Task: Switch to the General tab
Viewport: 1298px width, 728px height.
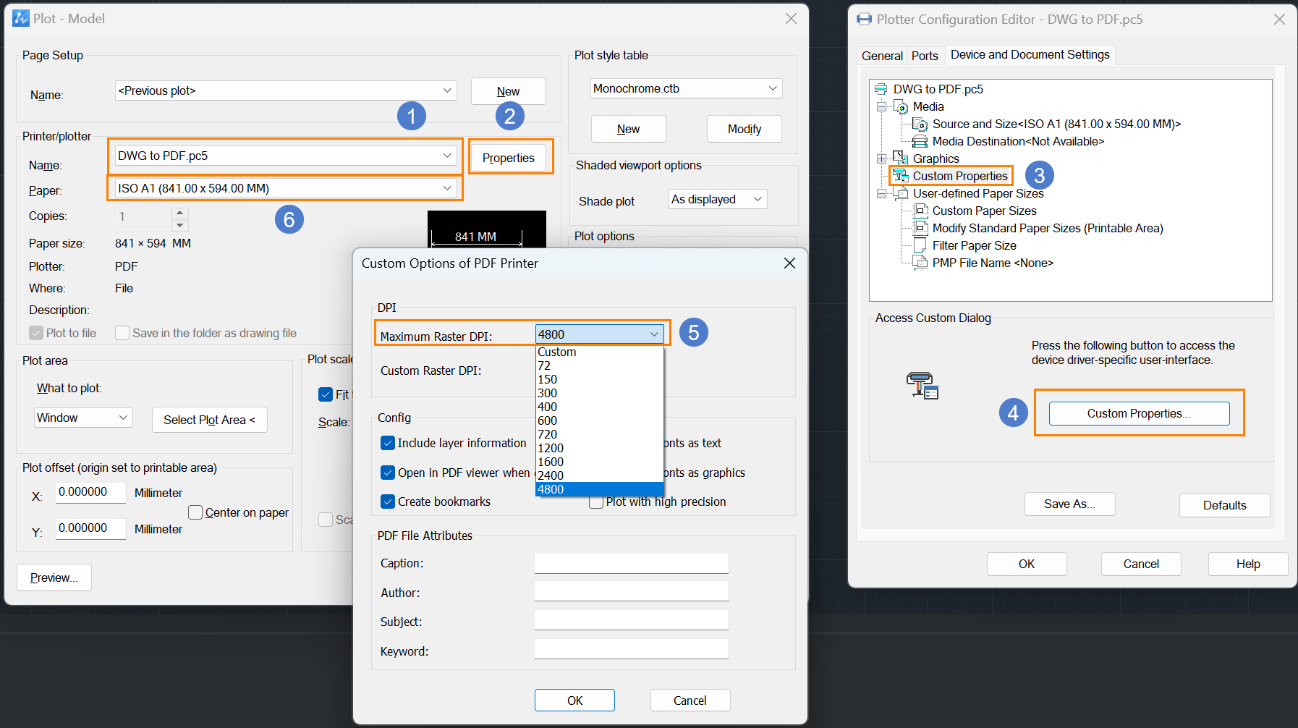Action: click(x=882, y=56)
